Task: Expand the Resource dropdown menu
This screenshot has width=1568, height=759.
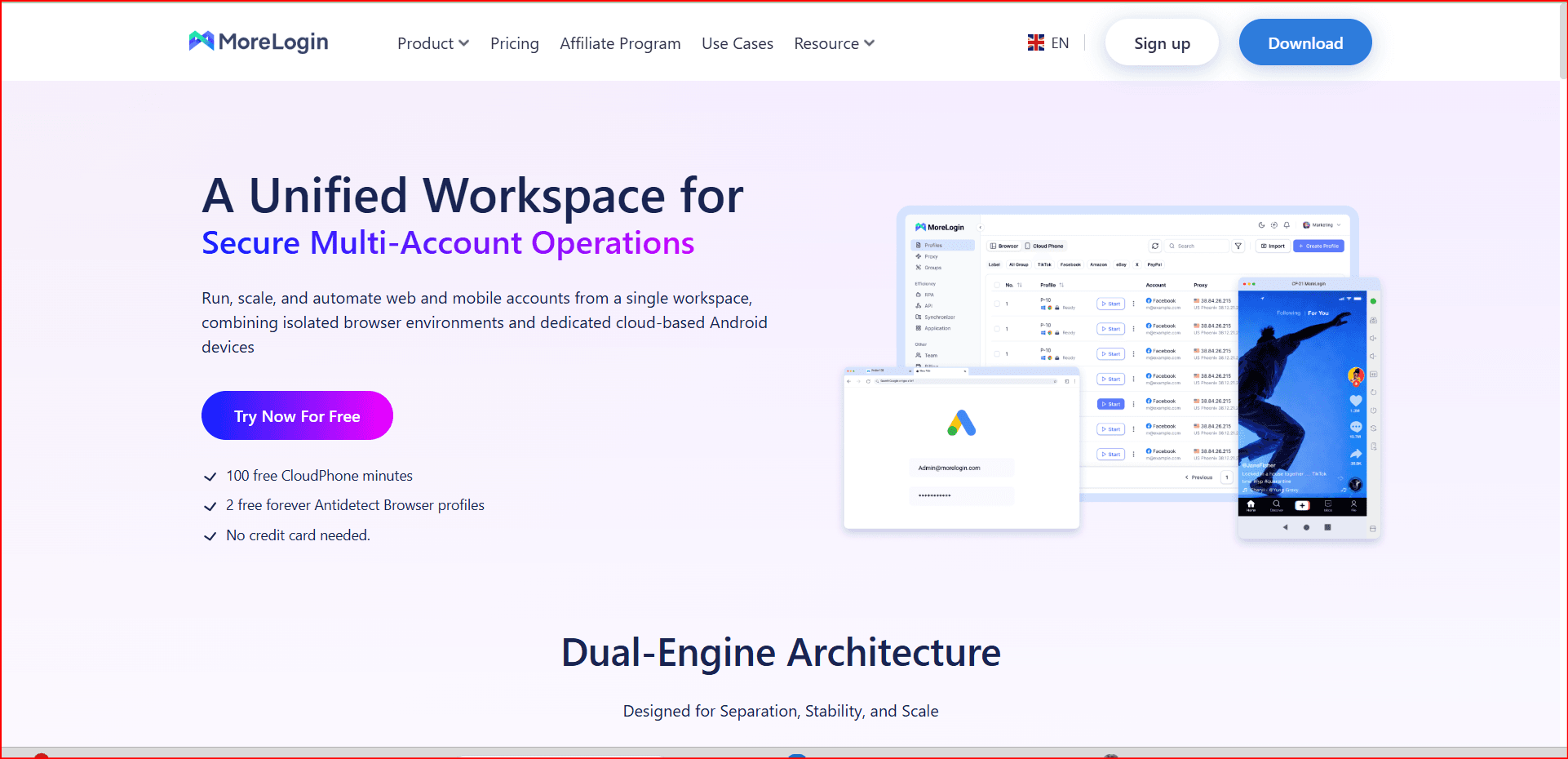Action: 833,43
